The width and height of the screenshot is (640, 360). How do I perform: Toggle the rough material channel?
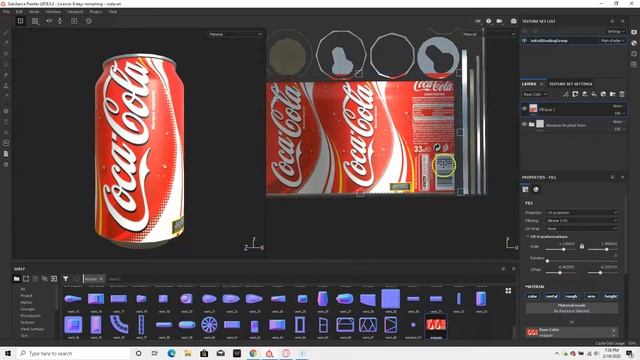[x=571, y=296]
